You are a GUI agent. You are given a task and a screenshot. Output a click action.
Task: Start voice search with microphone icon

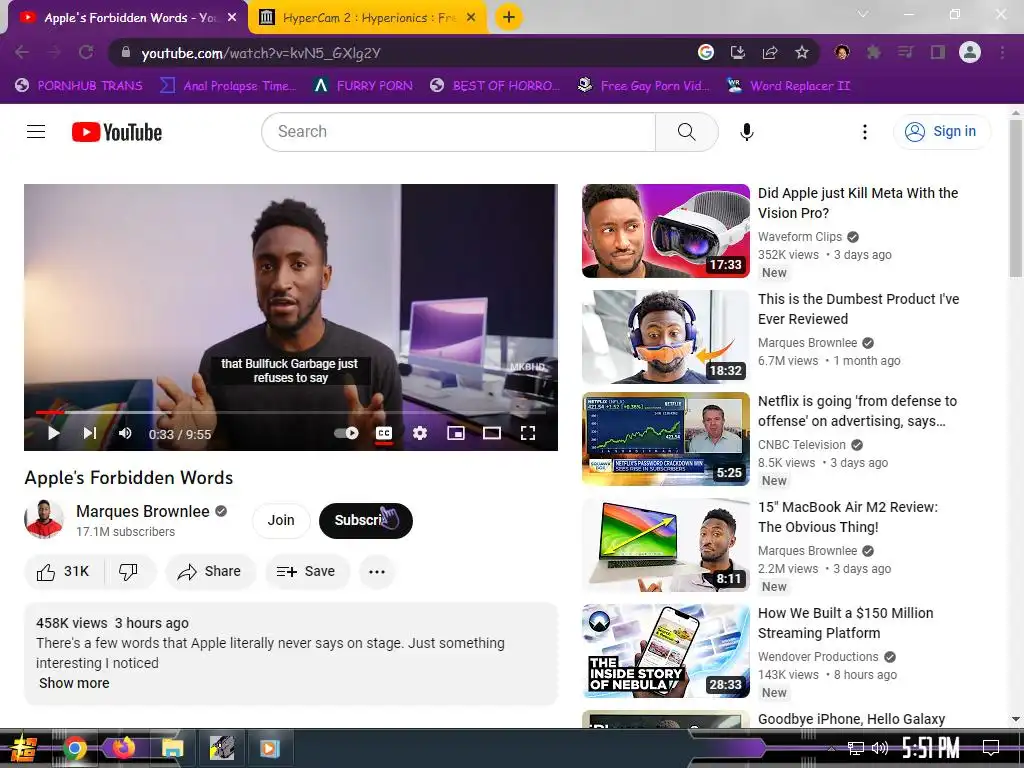pyautogui.click(x=746, y=132)
